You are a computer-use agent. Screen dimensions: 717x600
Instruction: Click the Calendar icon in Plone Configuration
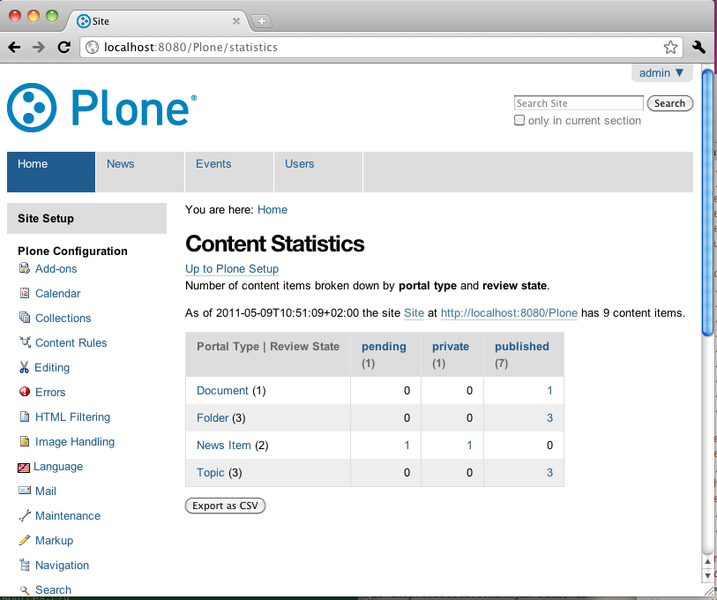pyautogui.click(x=25, y=293)
